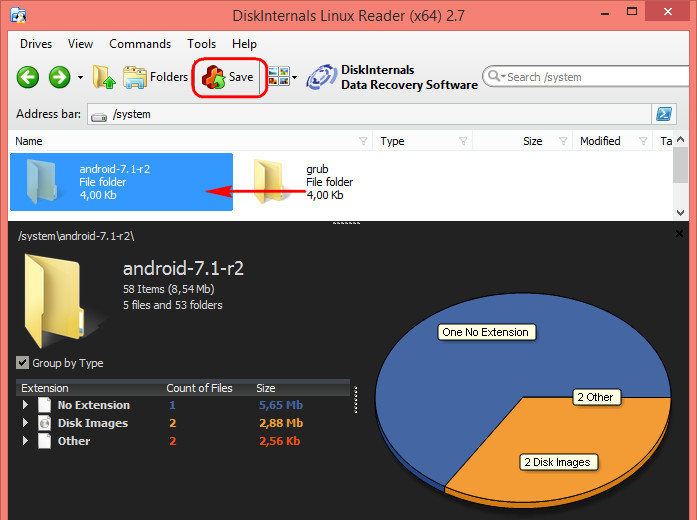Viewport: 697px width, 520px height.
Task: Click the 5 files and 53 folders text
Action: (x=172, y=305)
